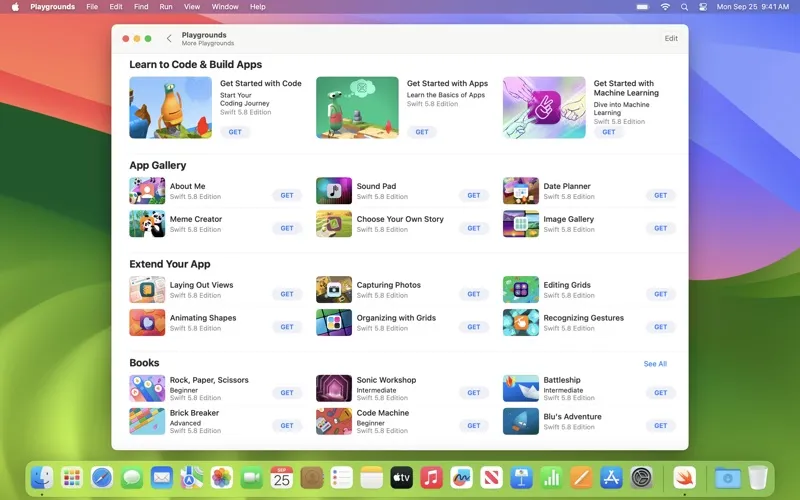Open the Blu's Adventure book icon
The height and width of the screenshot is (500, 800).
(x=520, y=421)
